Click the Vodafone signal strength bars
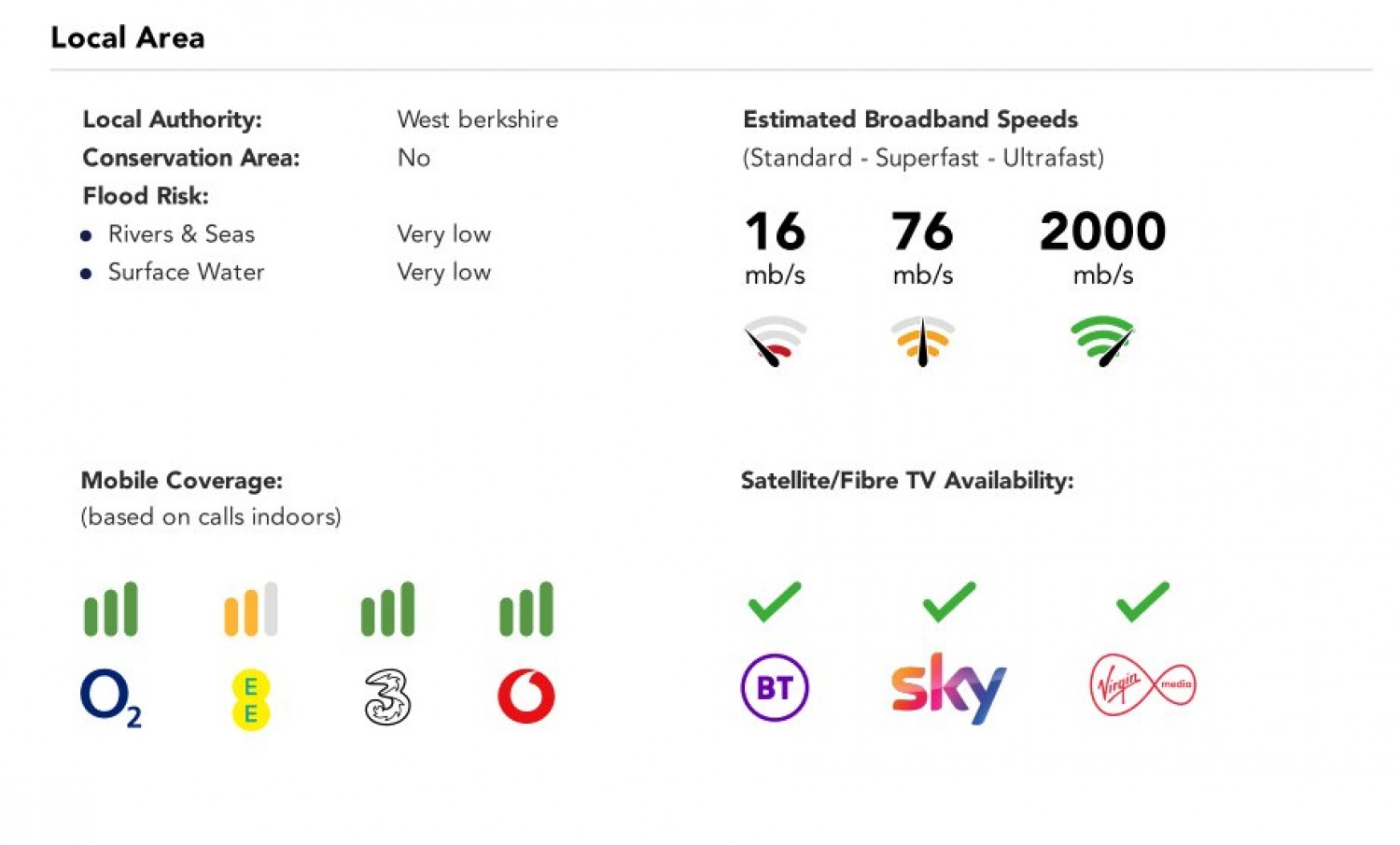 [526, 610]
